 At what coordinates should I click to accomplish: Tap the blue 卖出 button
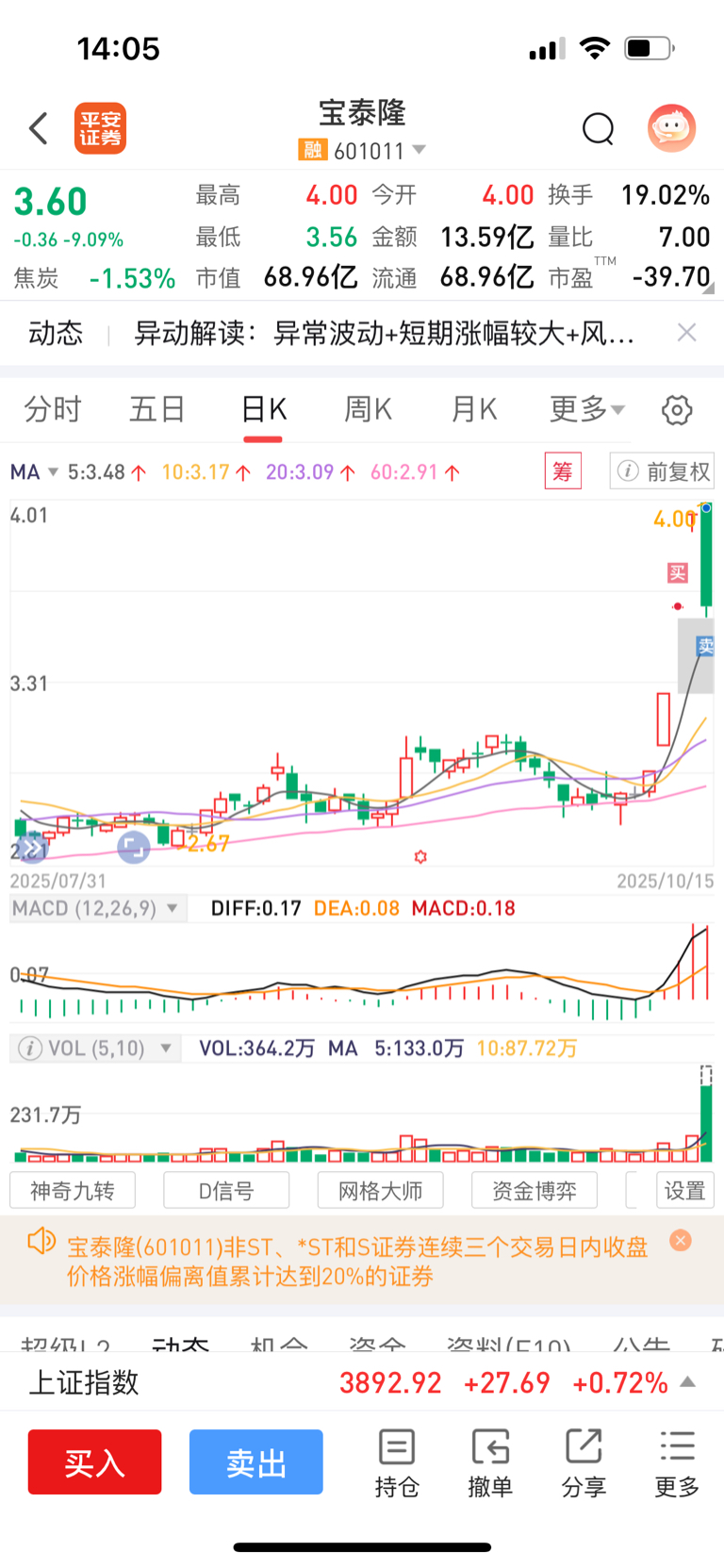pos(255,1461)
